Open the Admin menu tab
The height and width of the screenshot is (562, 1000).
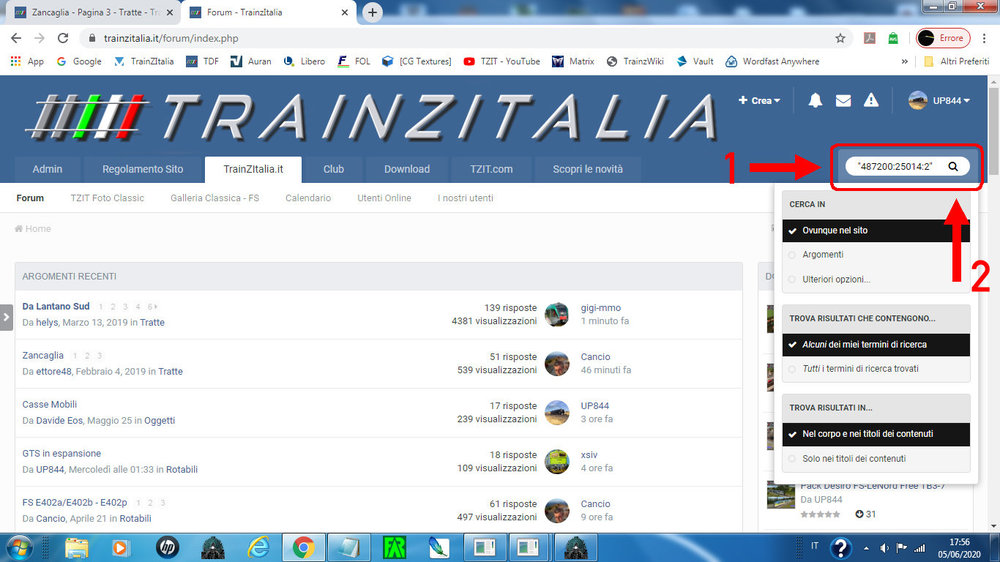tap(47, 169)
